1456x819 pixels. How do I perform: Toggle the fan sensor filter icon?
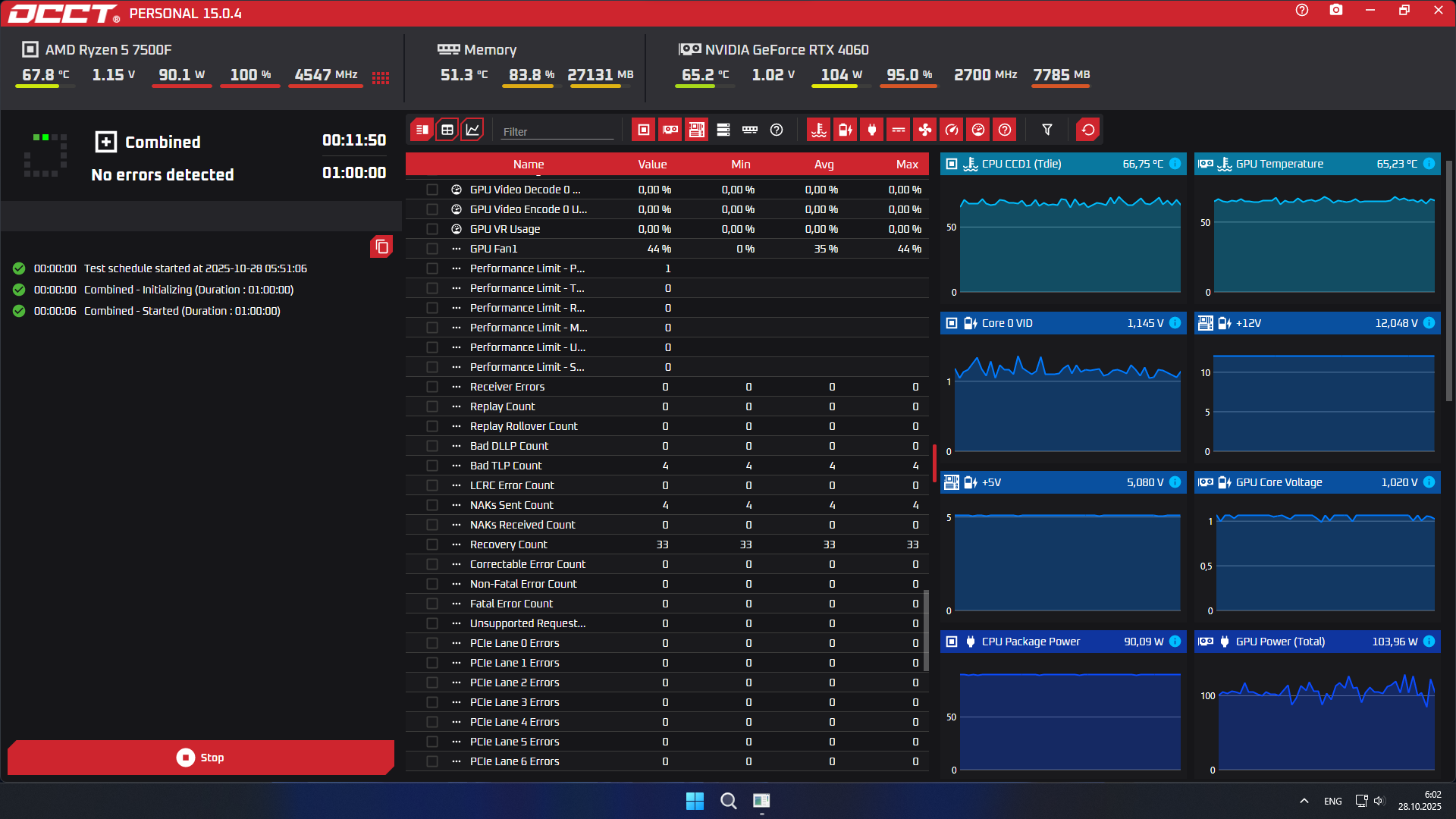tap(925, 130)
